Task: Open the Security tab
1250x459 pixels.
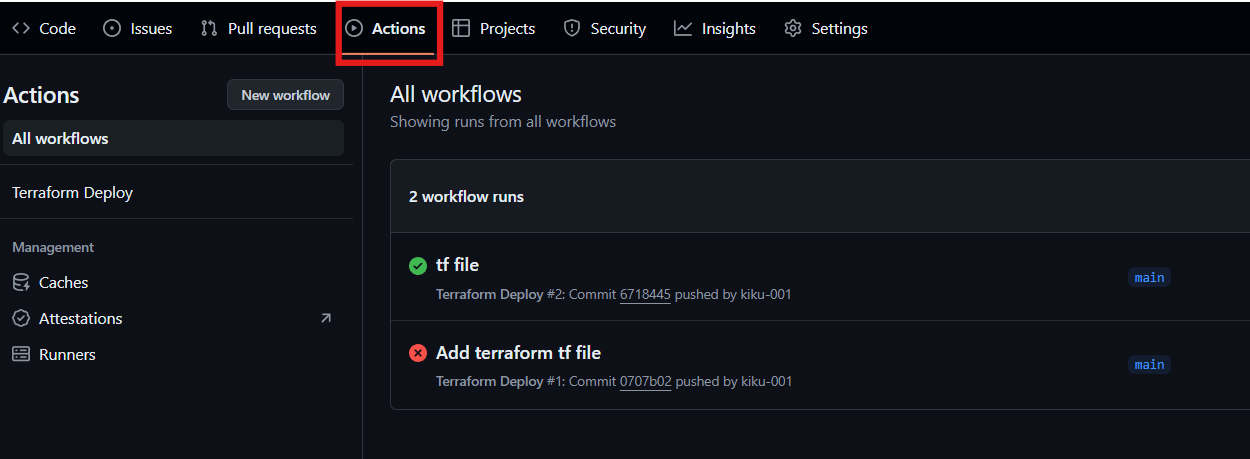Action: [x=605, y=29]
